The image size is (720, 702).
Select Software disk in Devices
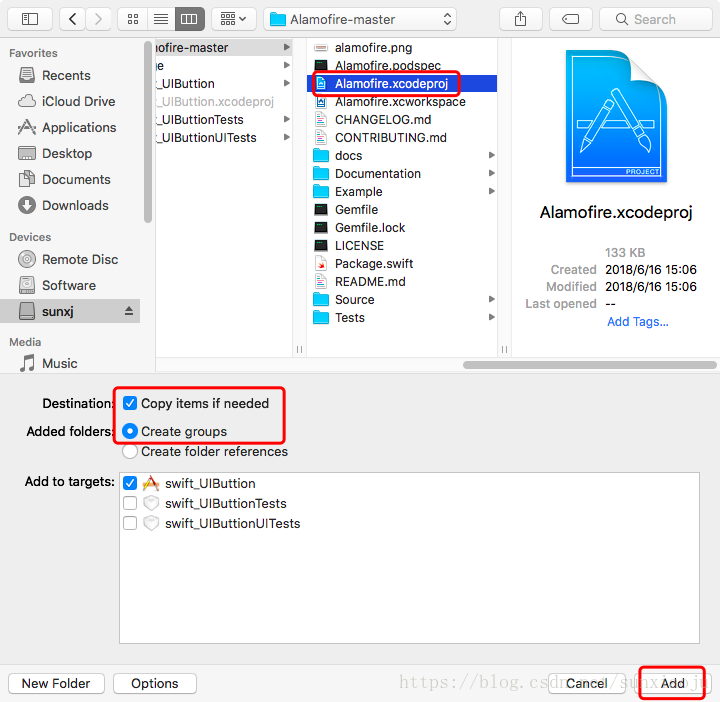click(x=69, y=286)
